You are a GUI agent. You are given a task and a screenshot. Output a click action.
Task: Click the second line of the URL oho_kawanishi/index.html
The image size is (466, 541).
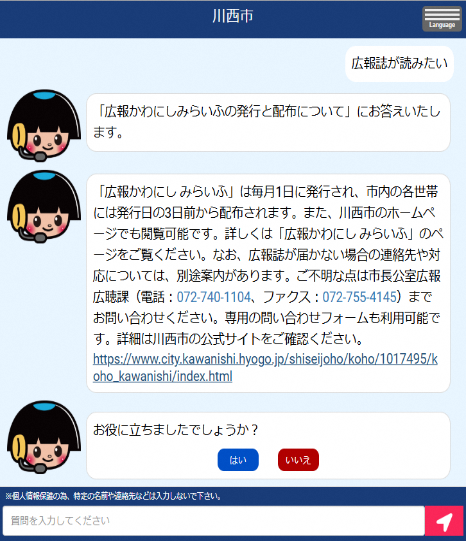pyautogui.click(x=162, y=376)
